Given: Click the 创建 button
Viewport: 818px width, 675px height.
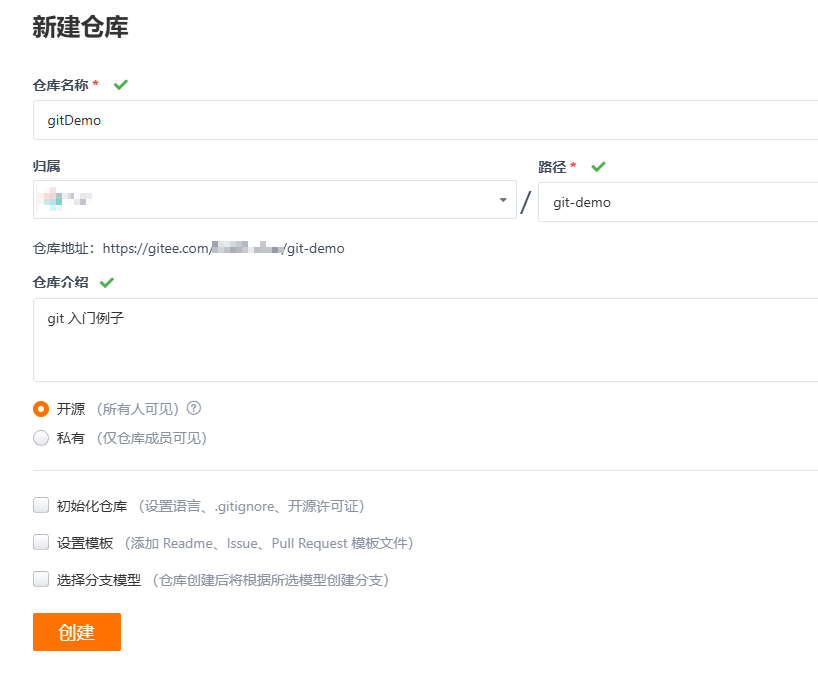Looking at the screenshot, I should pyautogui.click(x=77, y=632).
